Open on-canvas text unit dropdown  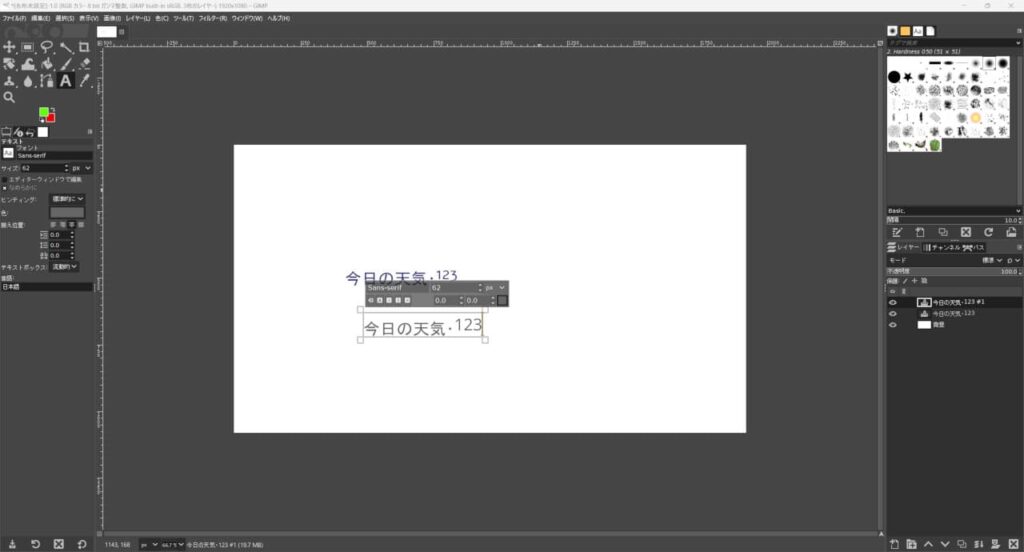(495, 287)
